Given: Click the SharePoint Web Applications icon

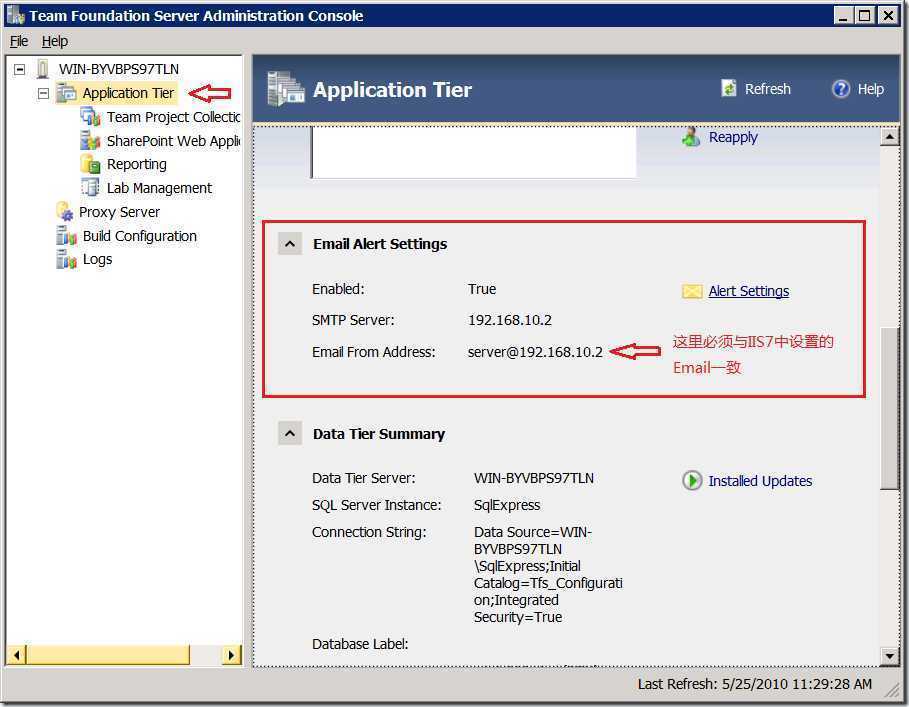Looking at the screenshot, I should (x=90, y=141).
